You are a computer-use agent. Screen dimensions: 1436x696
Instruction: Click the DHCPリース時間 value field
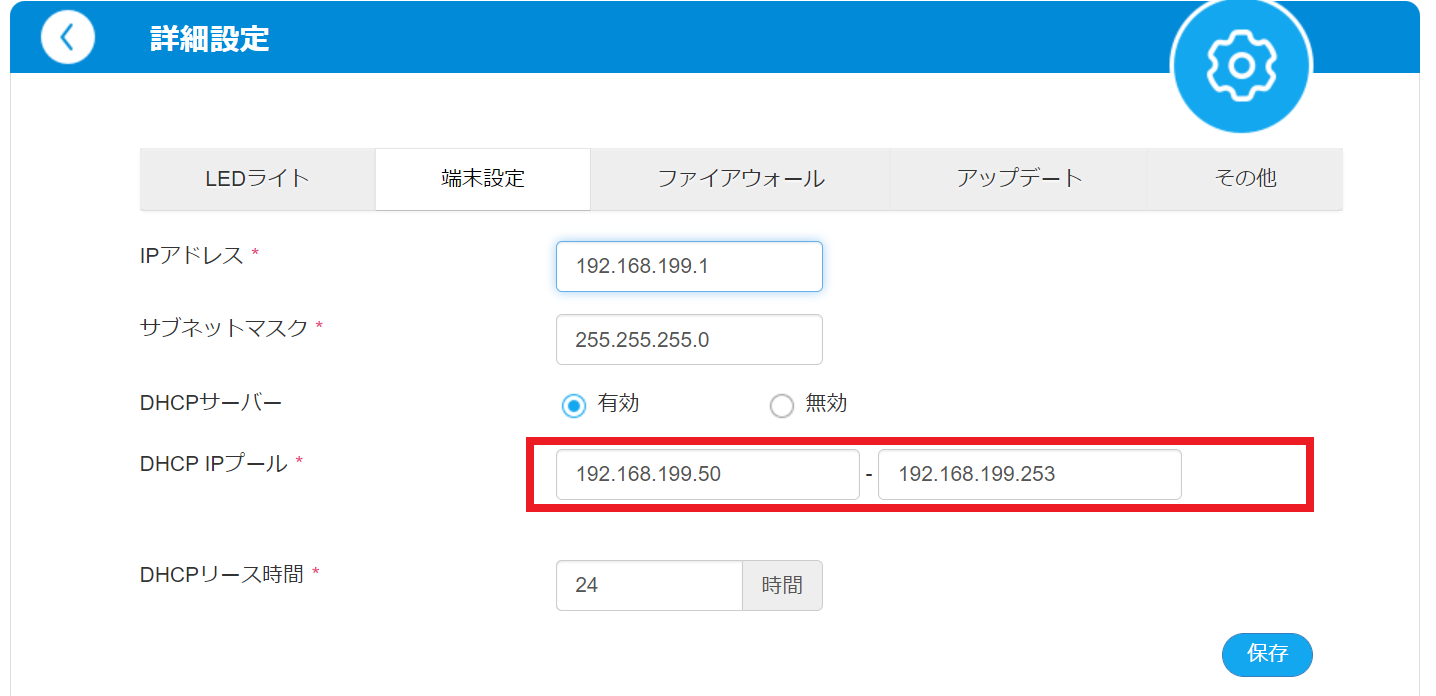(x=649, y=585)
